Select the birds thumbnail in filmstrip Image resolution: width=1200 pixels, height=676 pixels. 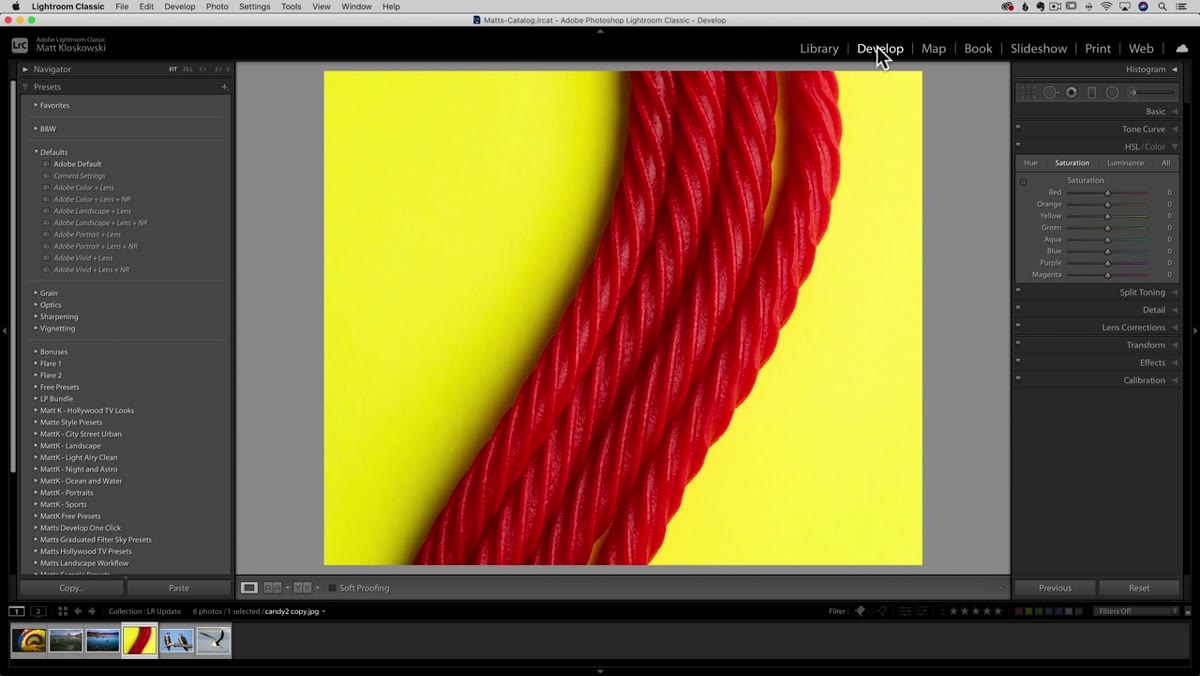pos(177,640)
